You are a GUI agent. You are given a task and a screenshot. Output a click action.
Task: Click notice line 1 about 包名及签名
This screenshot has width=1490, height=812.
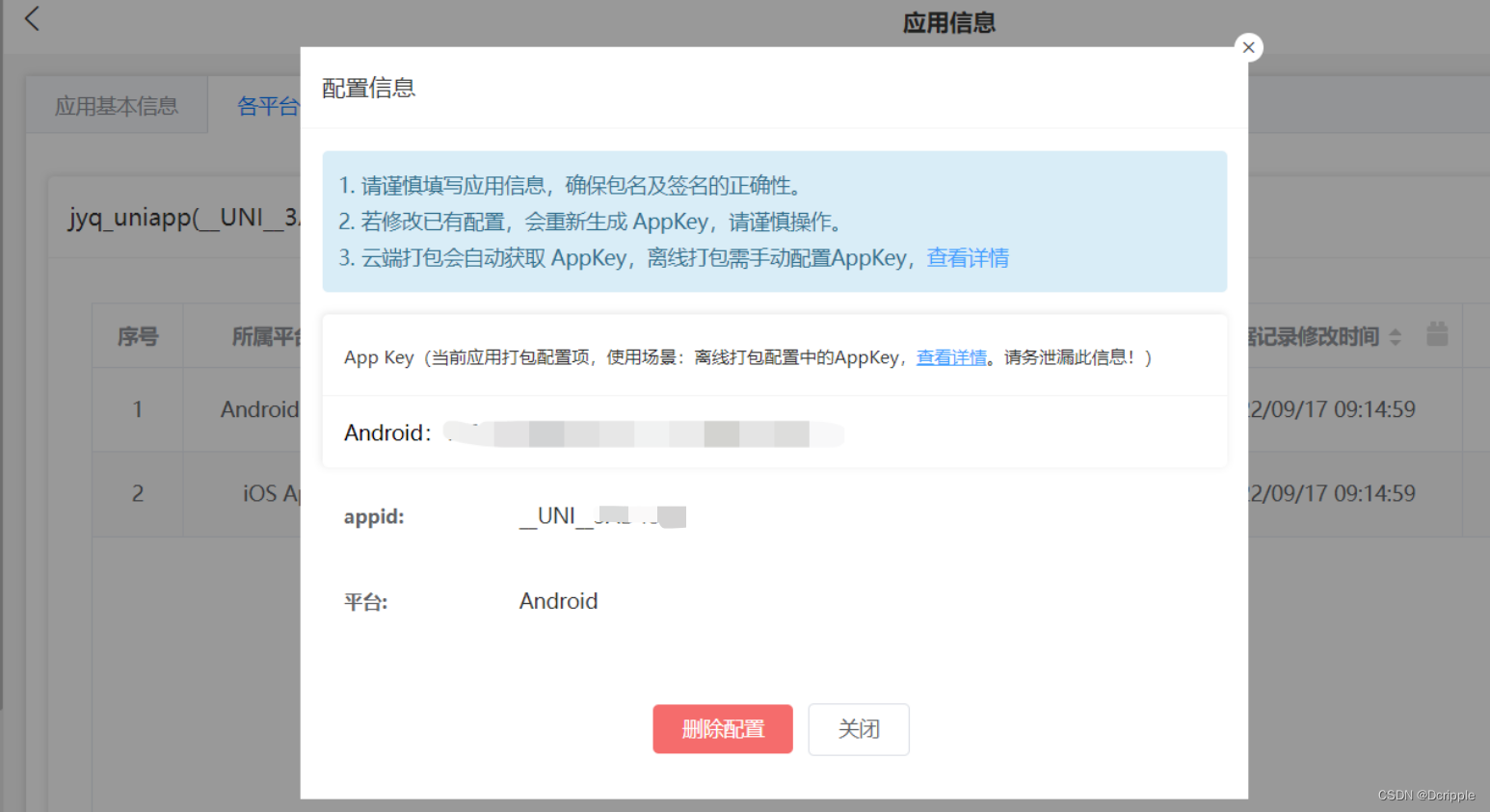(571, 185)
